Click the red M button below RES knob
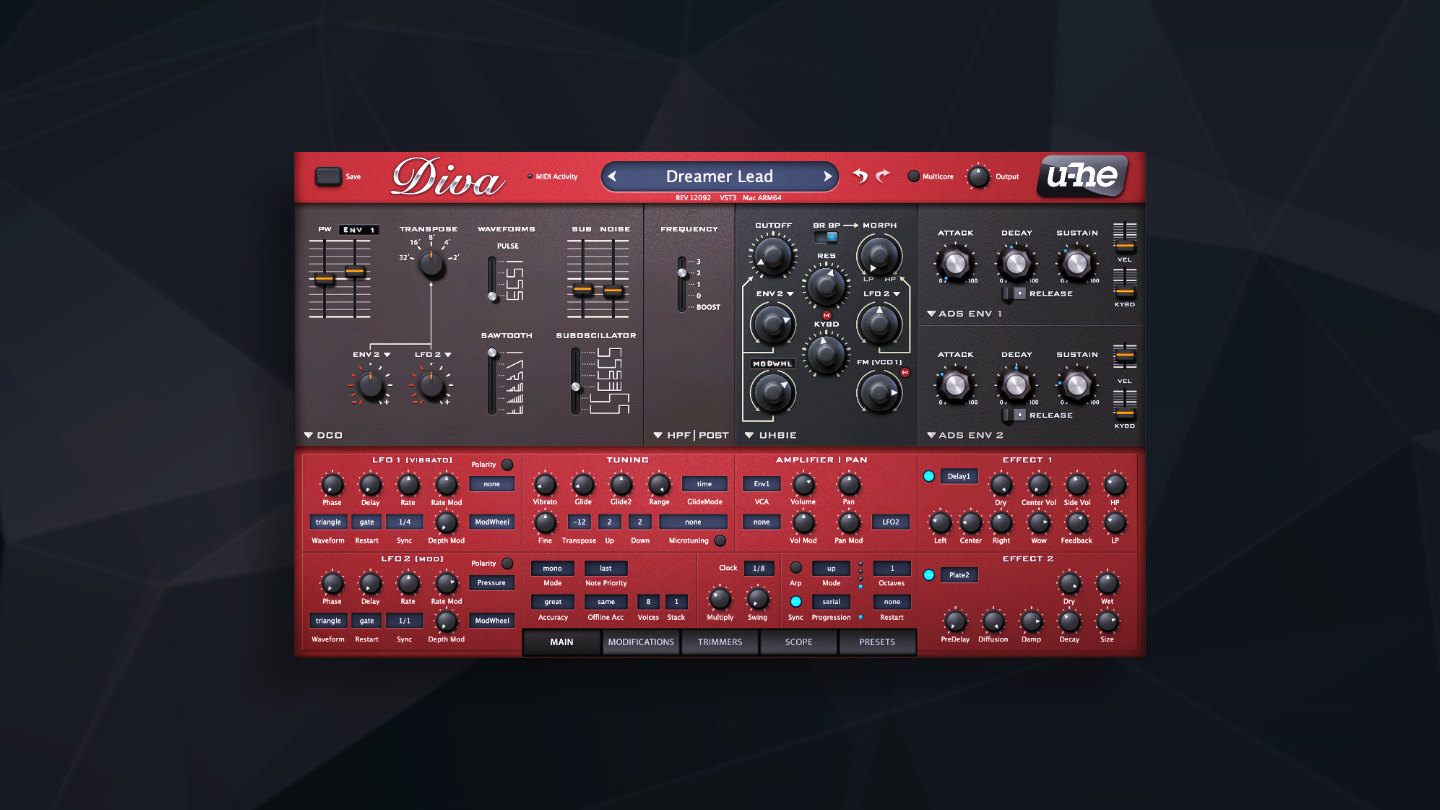 point(826,316)
